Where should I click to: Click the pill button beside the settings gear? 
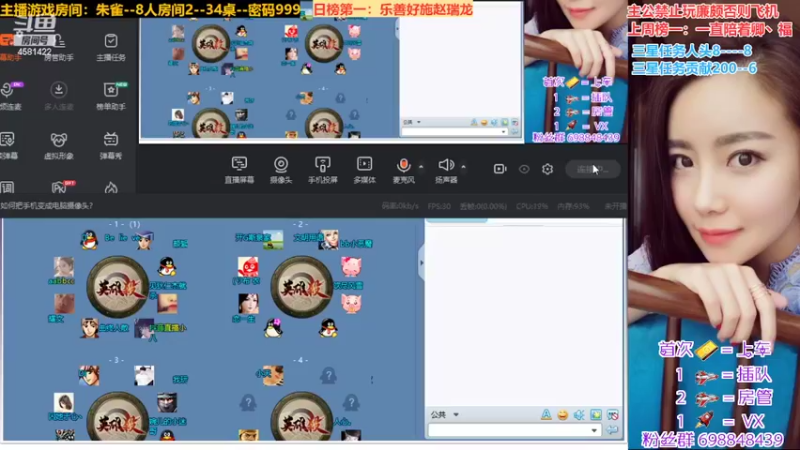[593, 169]
